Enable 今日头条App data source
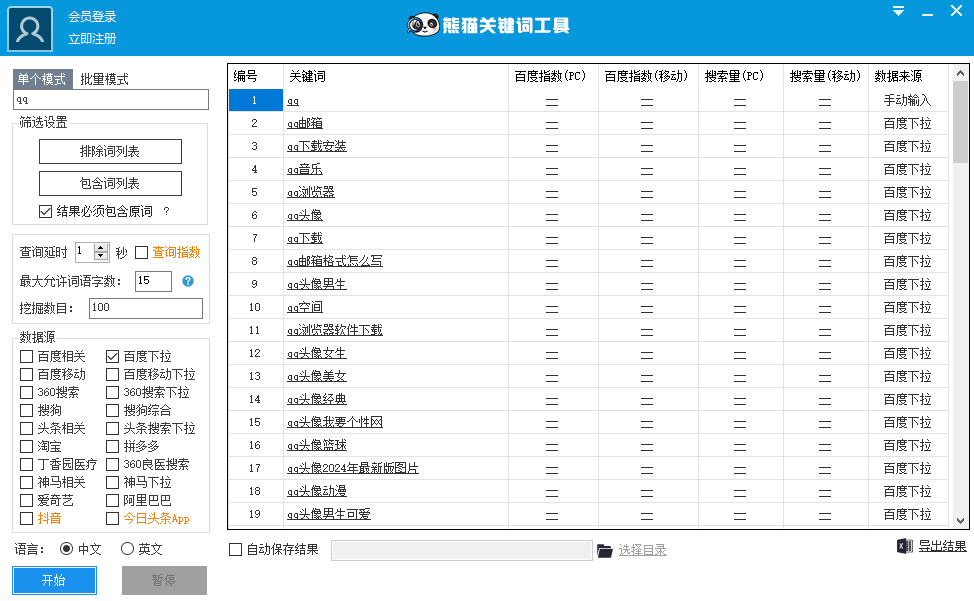 pos(112,518)
